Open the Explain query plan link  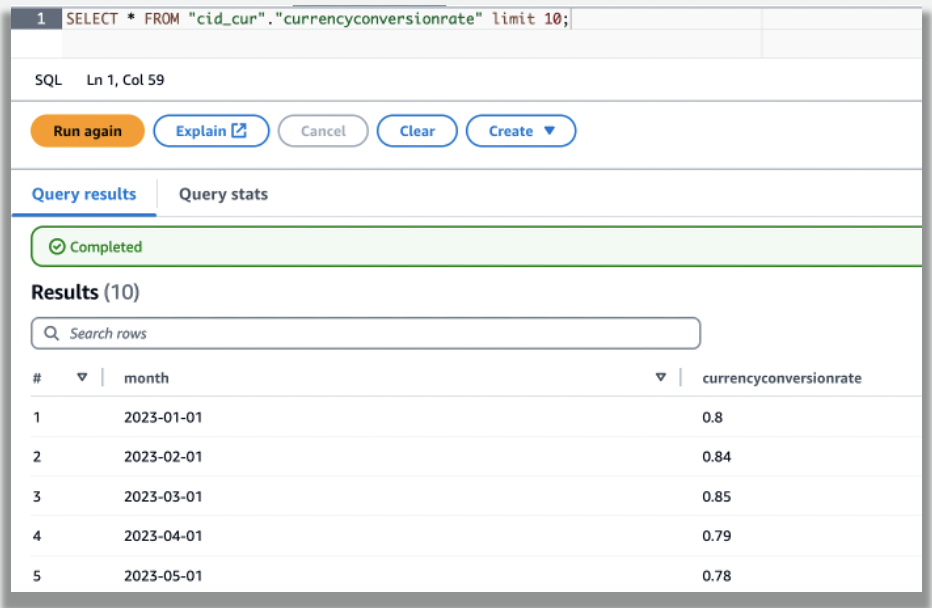tap(211, 131)
